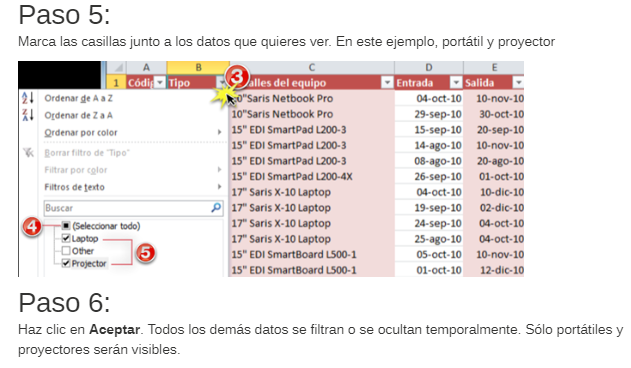Open the Detalles del equipo filter dropdown
The height and width of the screenshot is (368, 631).
tap(387, 83)
